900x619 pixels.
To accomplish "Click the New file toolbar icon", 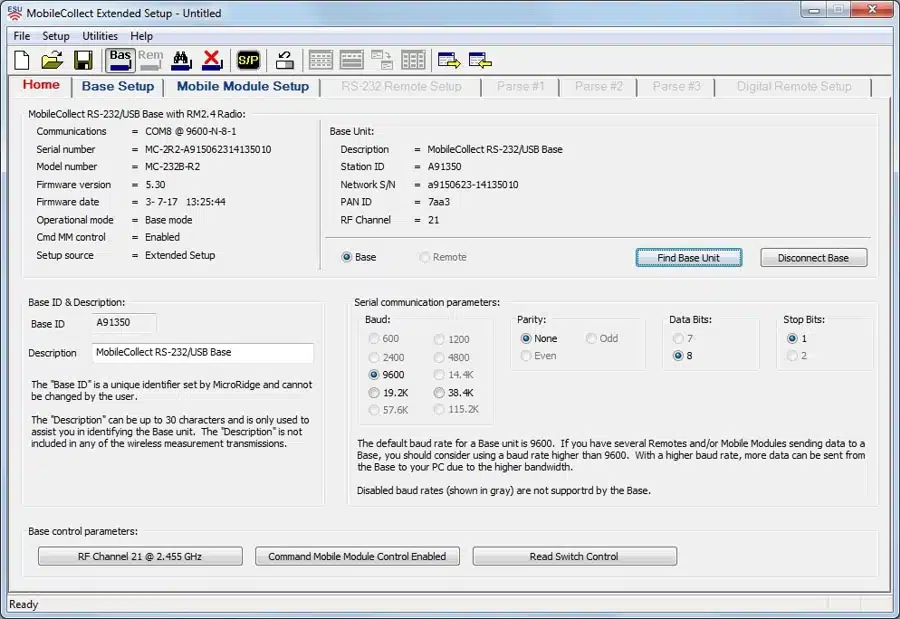I will tap(22, 60).
